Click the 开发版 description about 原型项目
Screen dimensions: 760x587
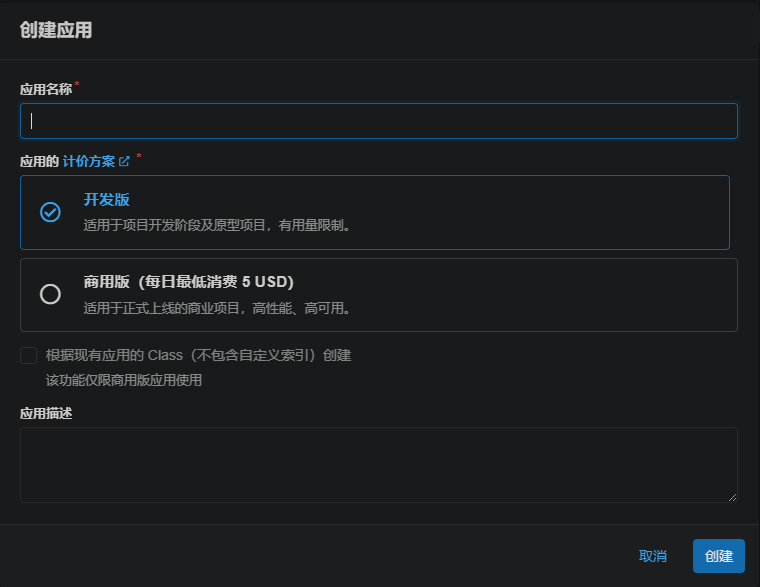click(216, 225)
